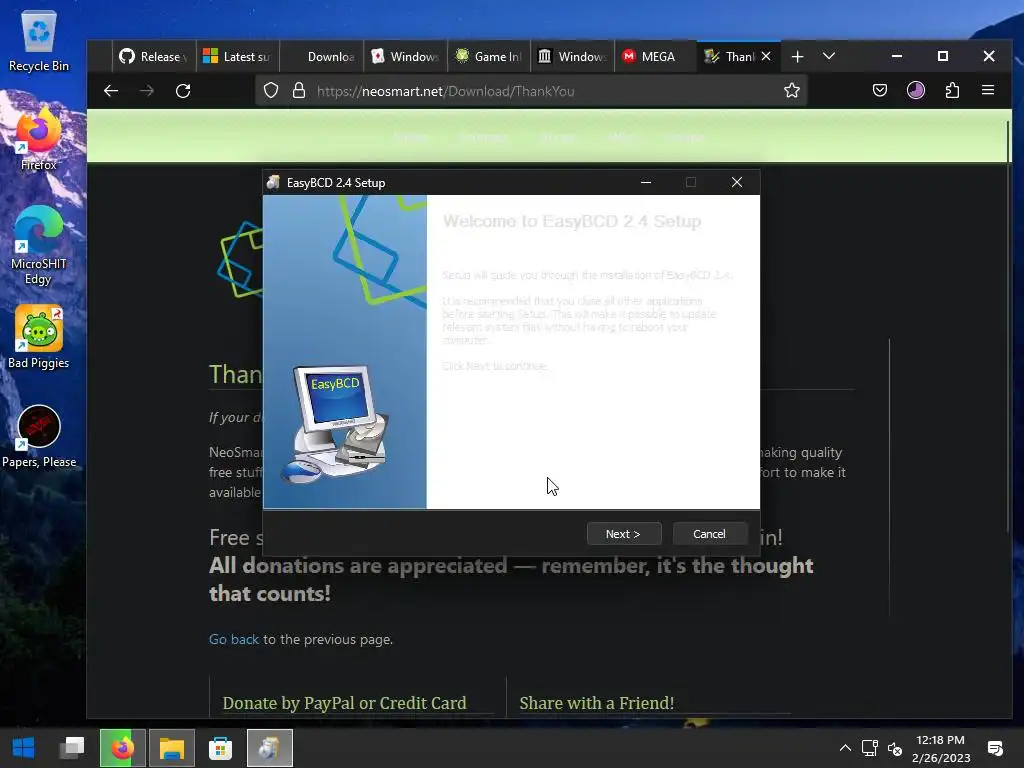The width and height of the screenshot is (1024, 768).
Task: Select the Papers, Please desktop icon
Action: point(39,437)
